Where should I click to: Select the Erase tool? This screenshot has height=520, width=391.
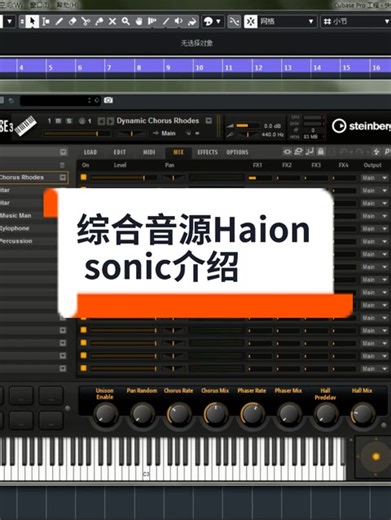pyautogui.click(x=73, y=21)
